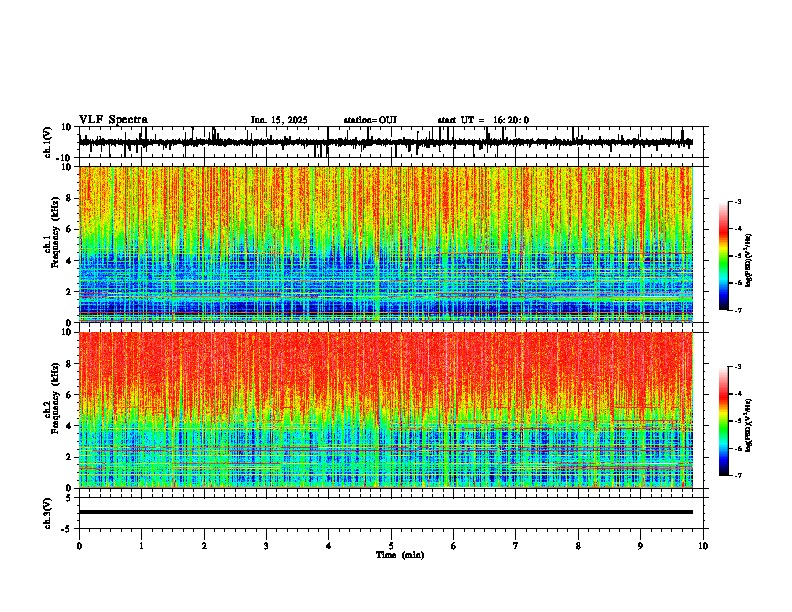Click the ch.2 color bar log(PSD) label
Image resolution: width=792 pixels, height=612 pixels.
click(749, 425)
